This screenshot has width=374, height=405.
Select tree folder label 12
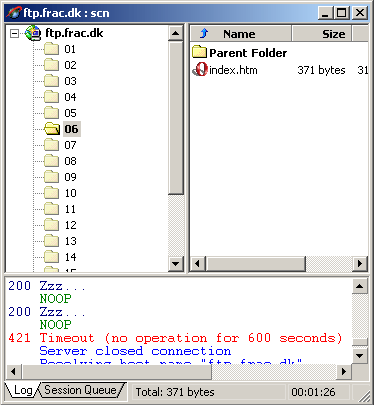click(70, 225)
